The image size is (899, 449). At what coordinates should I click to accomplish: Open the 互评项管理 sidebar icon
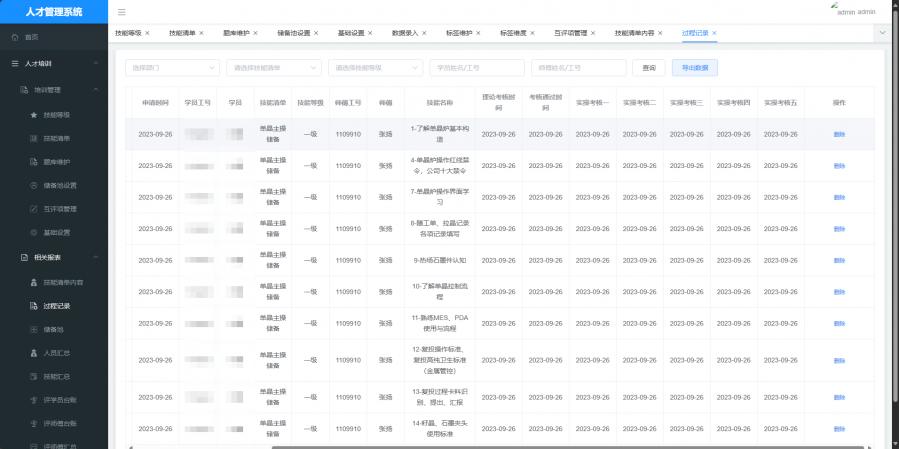click(x=33, y=209)
